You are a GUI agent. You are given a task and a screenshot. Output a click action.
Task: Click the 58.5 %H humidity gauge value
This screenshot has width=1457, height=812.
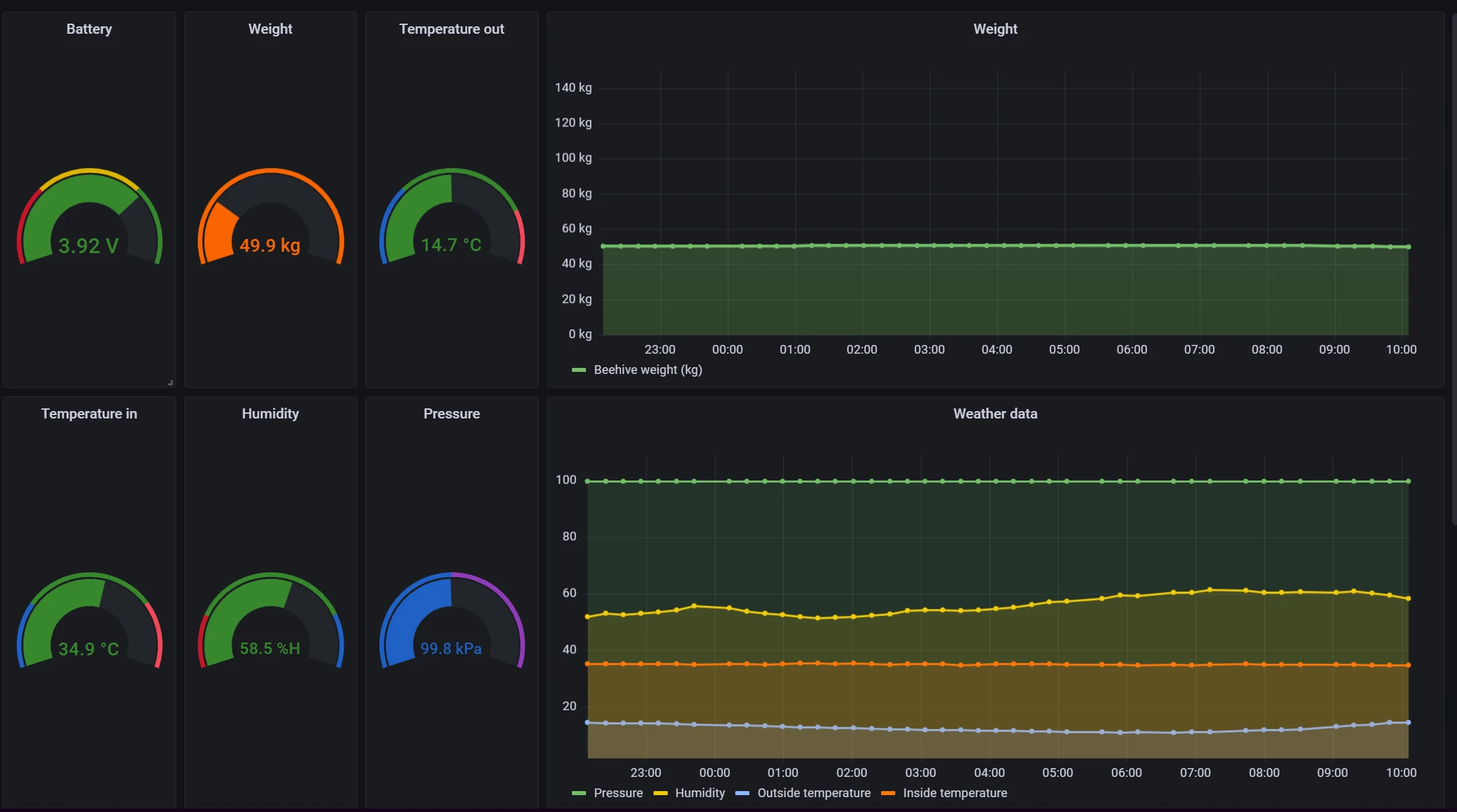[x=270, y=649]
